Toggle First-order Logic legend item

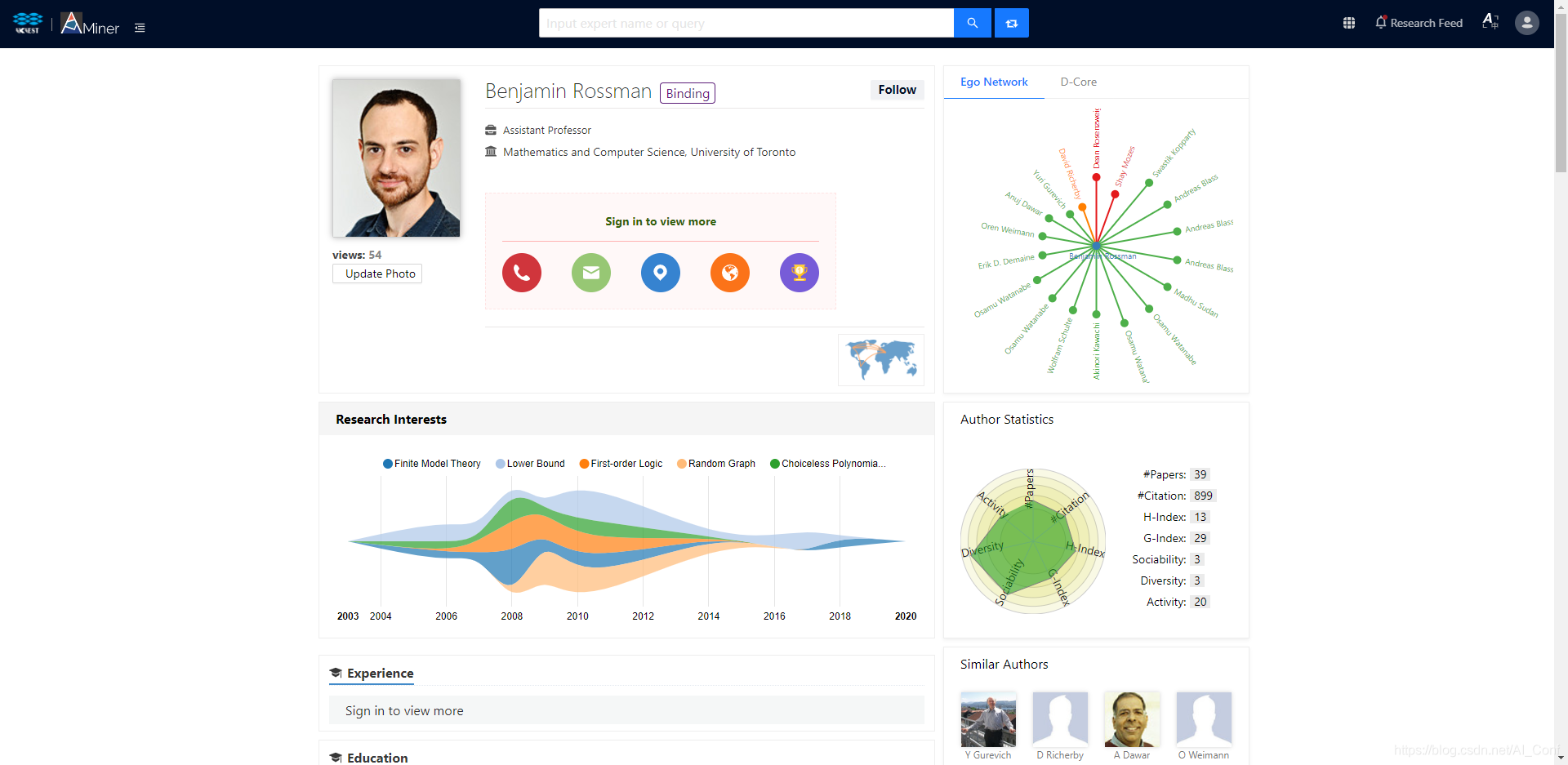pos(621,464)
